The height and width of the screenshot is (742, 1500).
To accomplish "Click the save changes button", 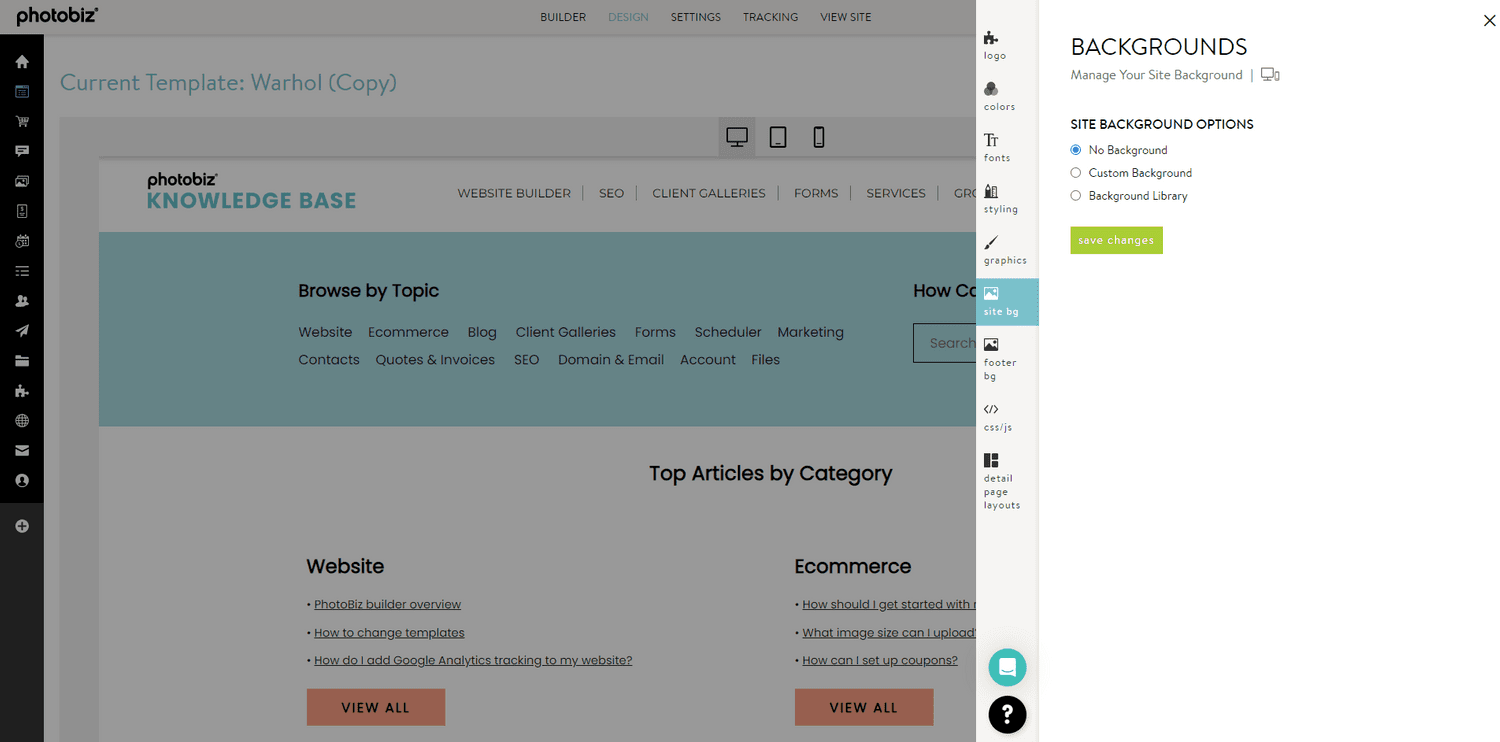I will [1116, 240].
